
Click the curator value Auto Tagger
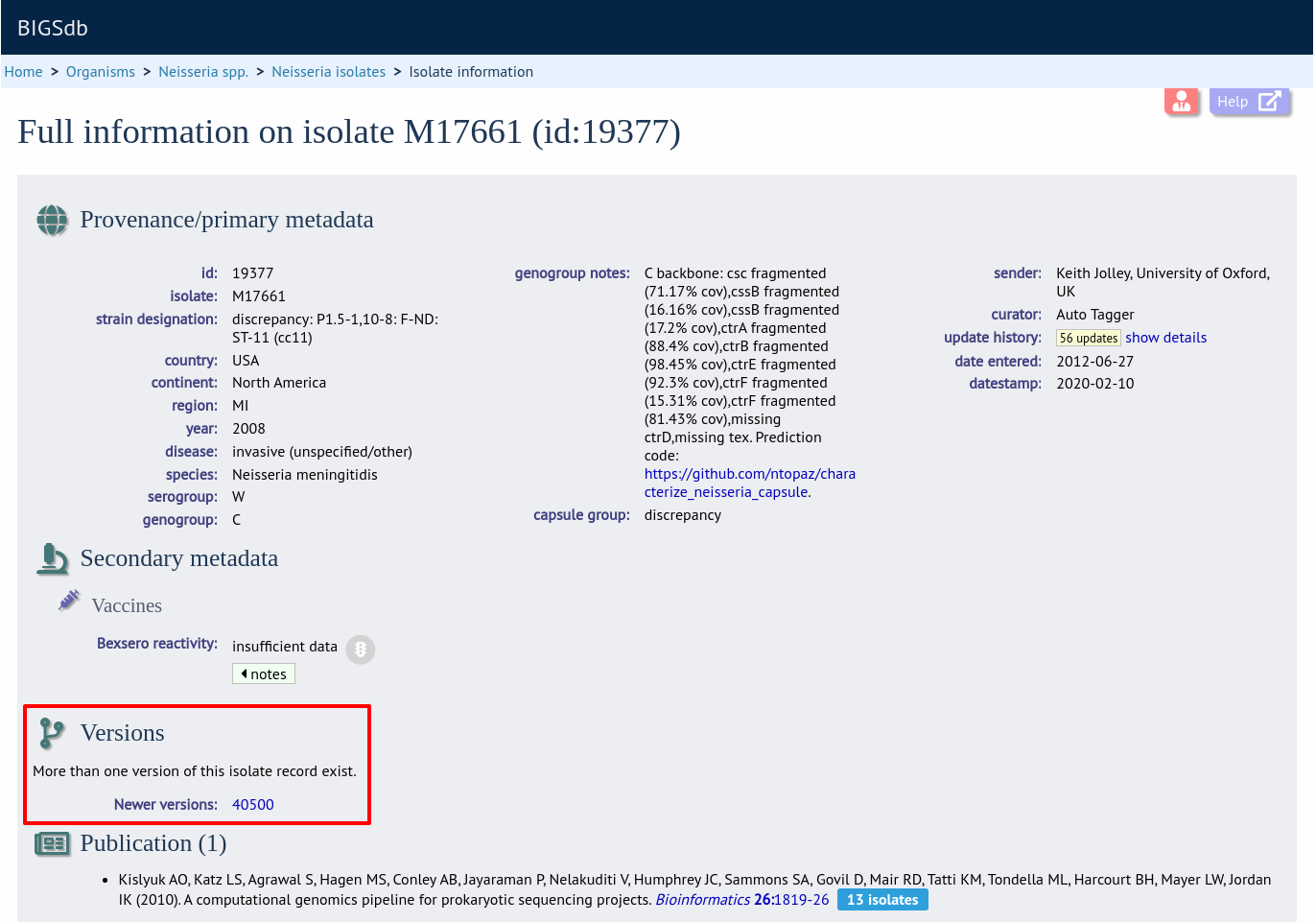(1095, 315)
